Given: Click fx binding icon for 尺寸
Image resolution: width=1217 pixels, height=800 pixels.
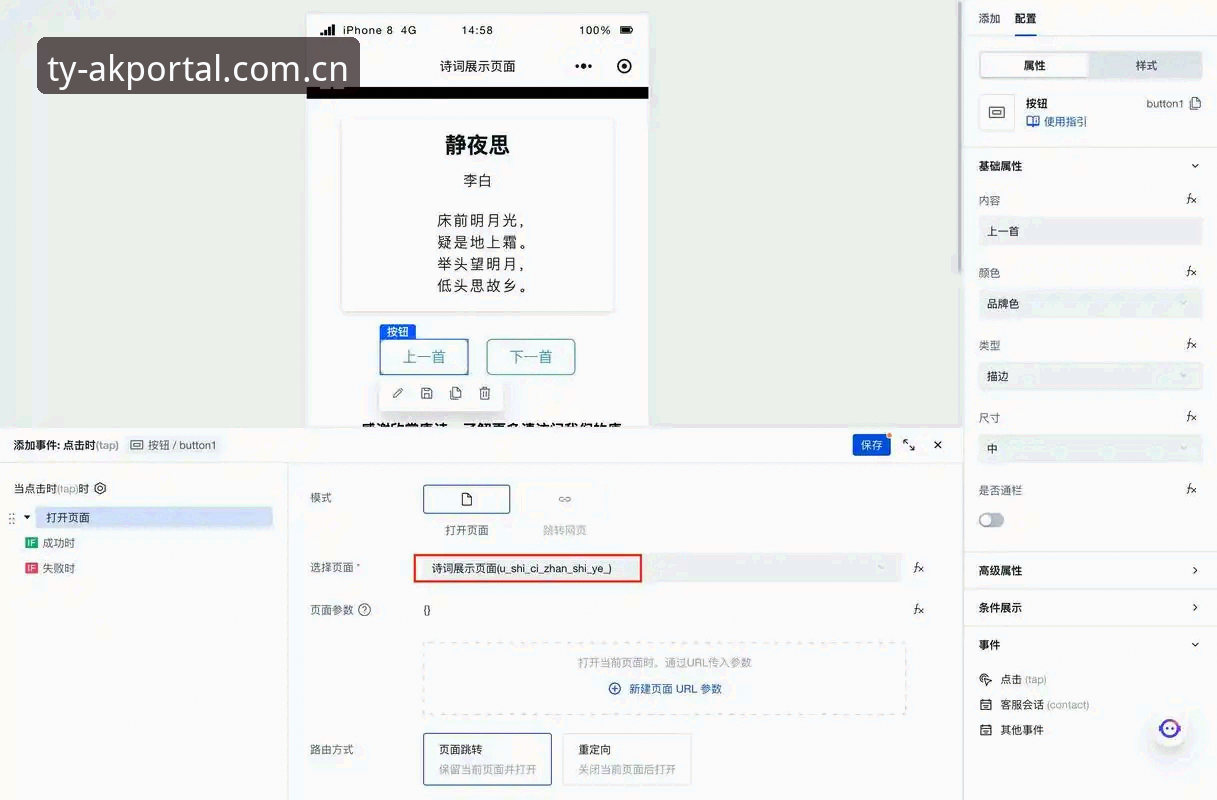Looking at the screenshot, I should (x=1191, y=417).
